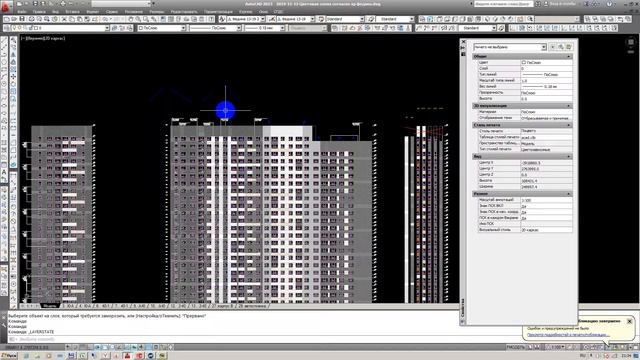Viewport: 640px width, 360px height.
Task: Open the Файл menu
Action: pos(22,12)
